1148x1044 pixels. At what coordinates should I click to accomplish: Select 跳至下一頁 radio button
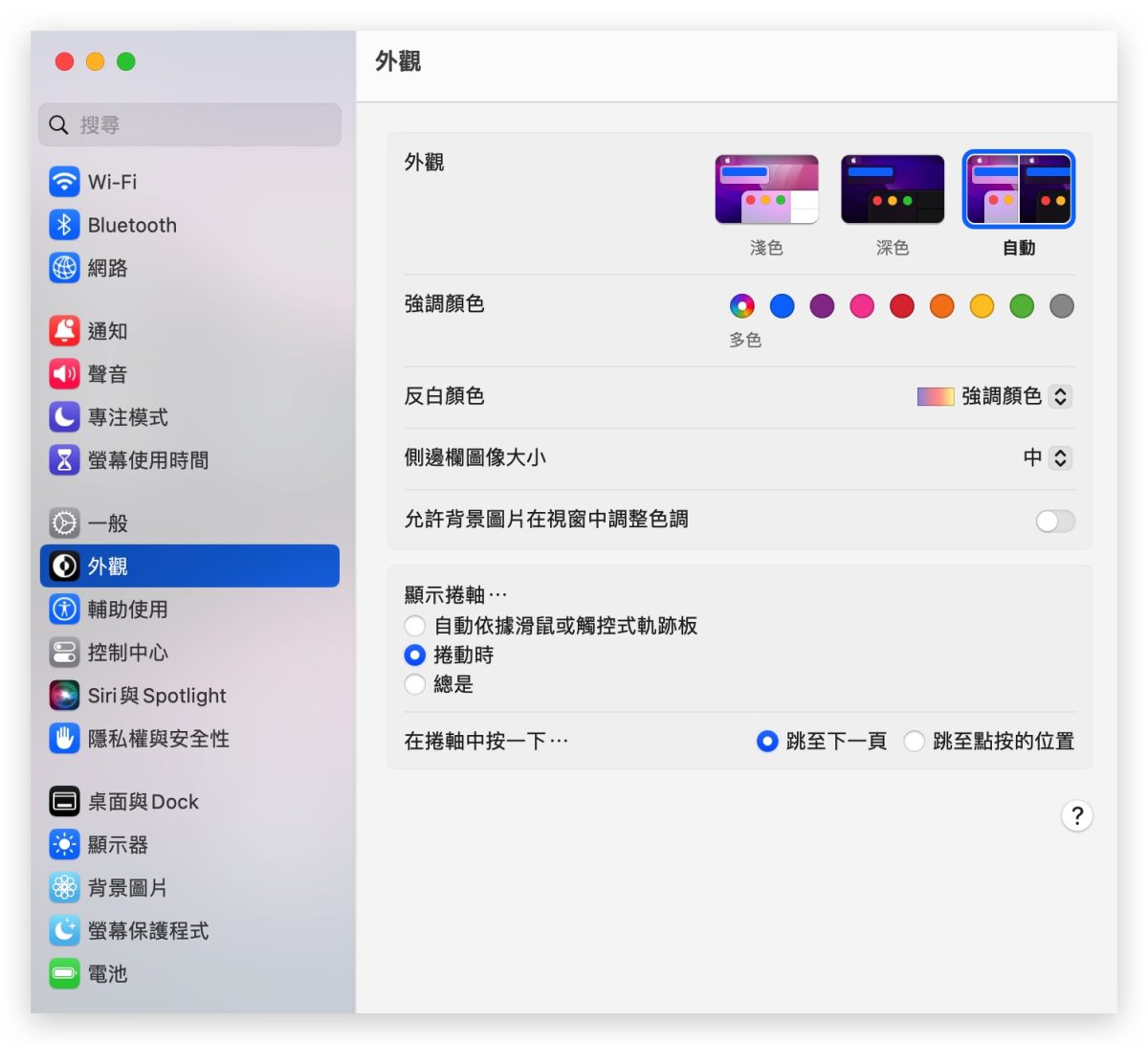tap(767, 742)
